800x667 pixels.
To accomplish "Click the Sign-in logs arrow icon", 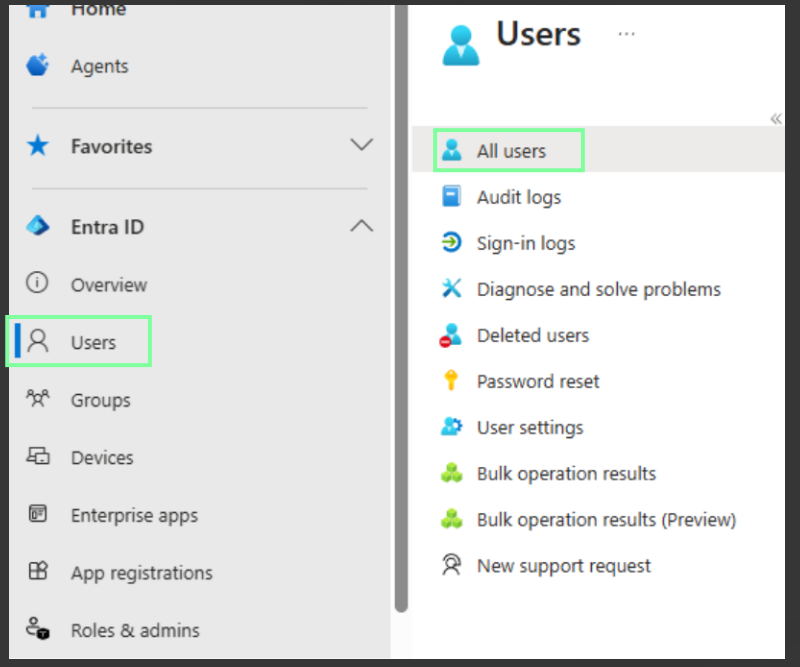I will 451,242.
